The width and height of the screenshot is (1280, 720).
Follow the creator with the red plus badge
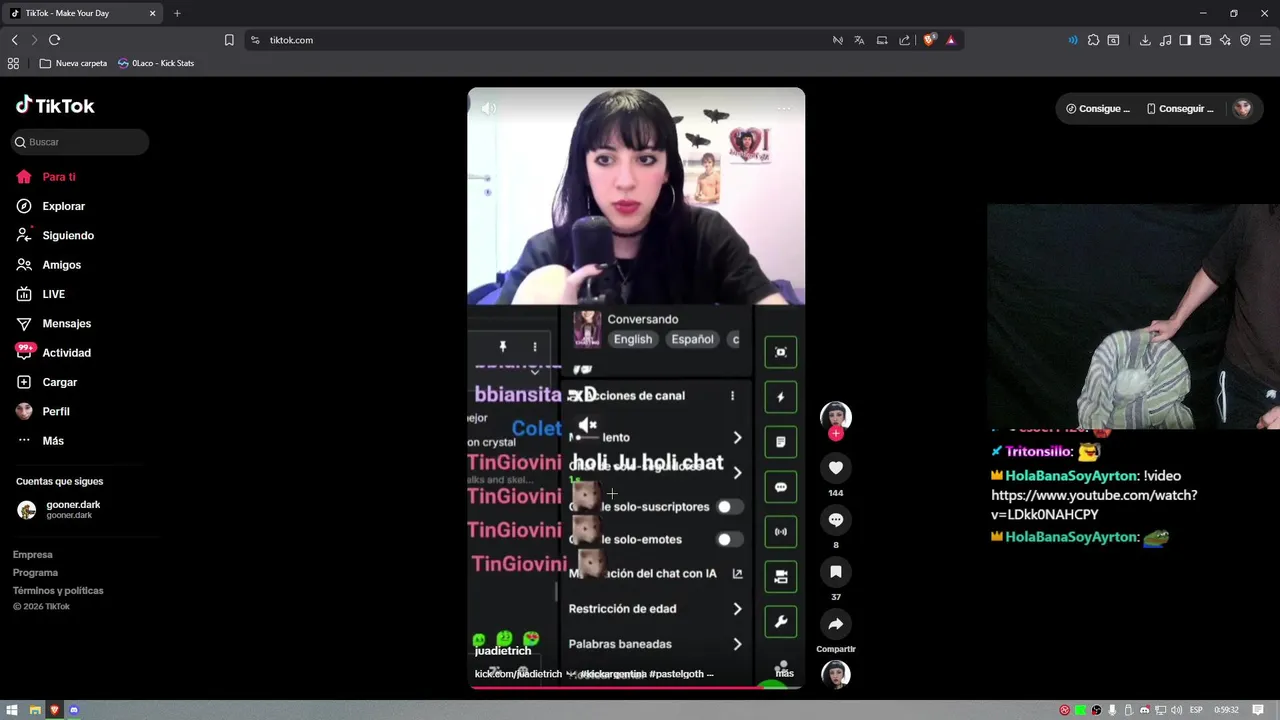click(x=836, y=433)
